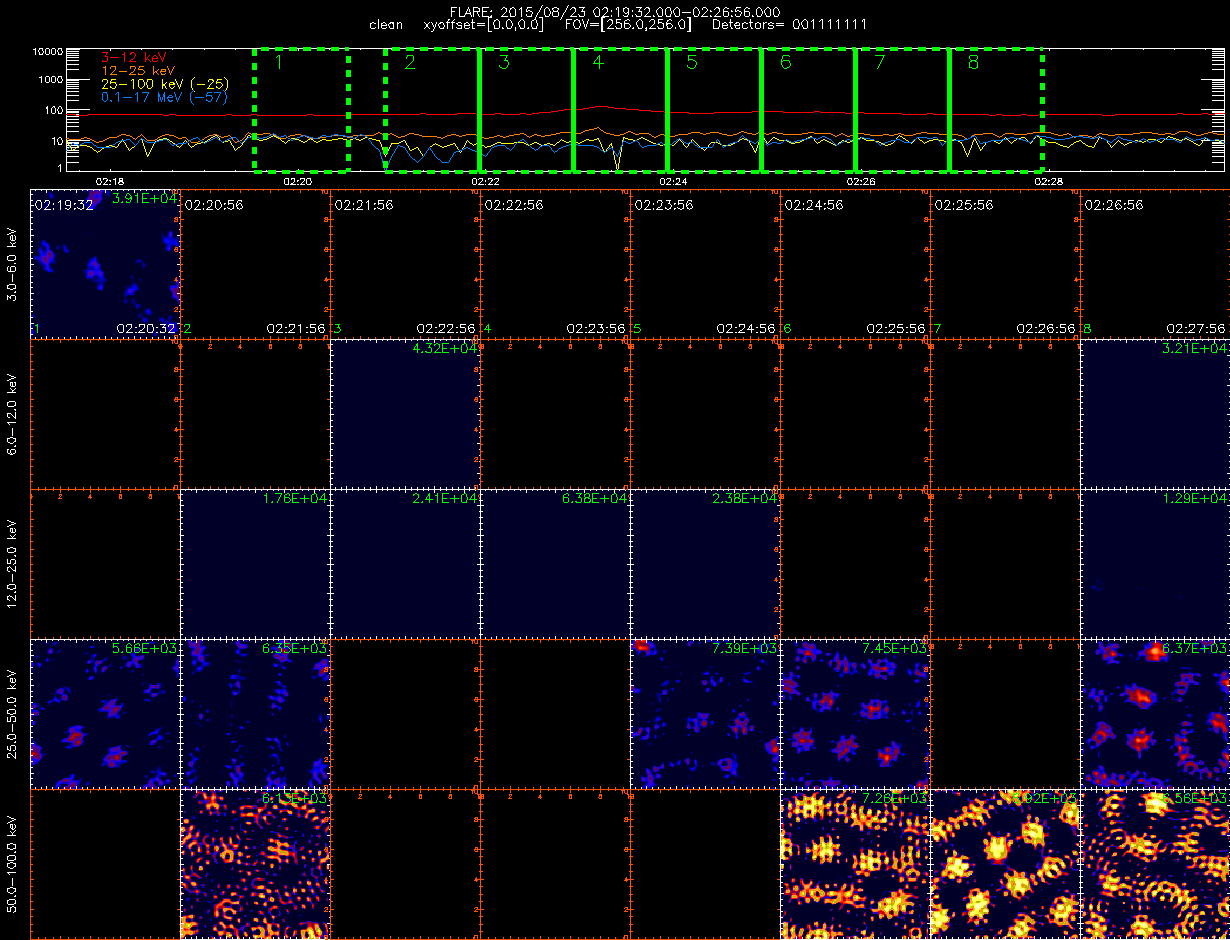Click the 12.0-25.0 keV row label

coord(12,564)
